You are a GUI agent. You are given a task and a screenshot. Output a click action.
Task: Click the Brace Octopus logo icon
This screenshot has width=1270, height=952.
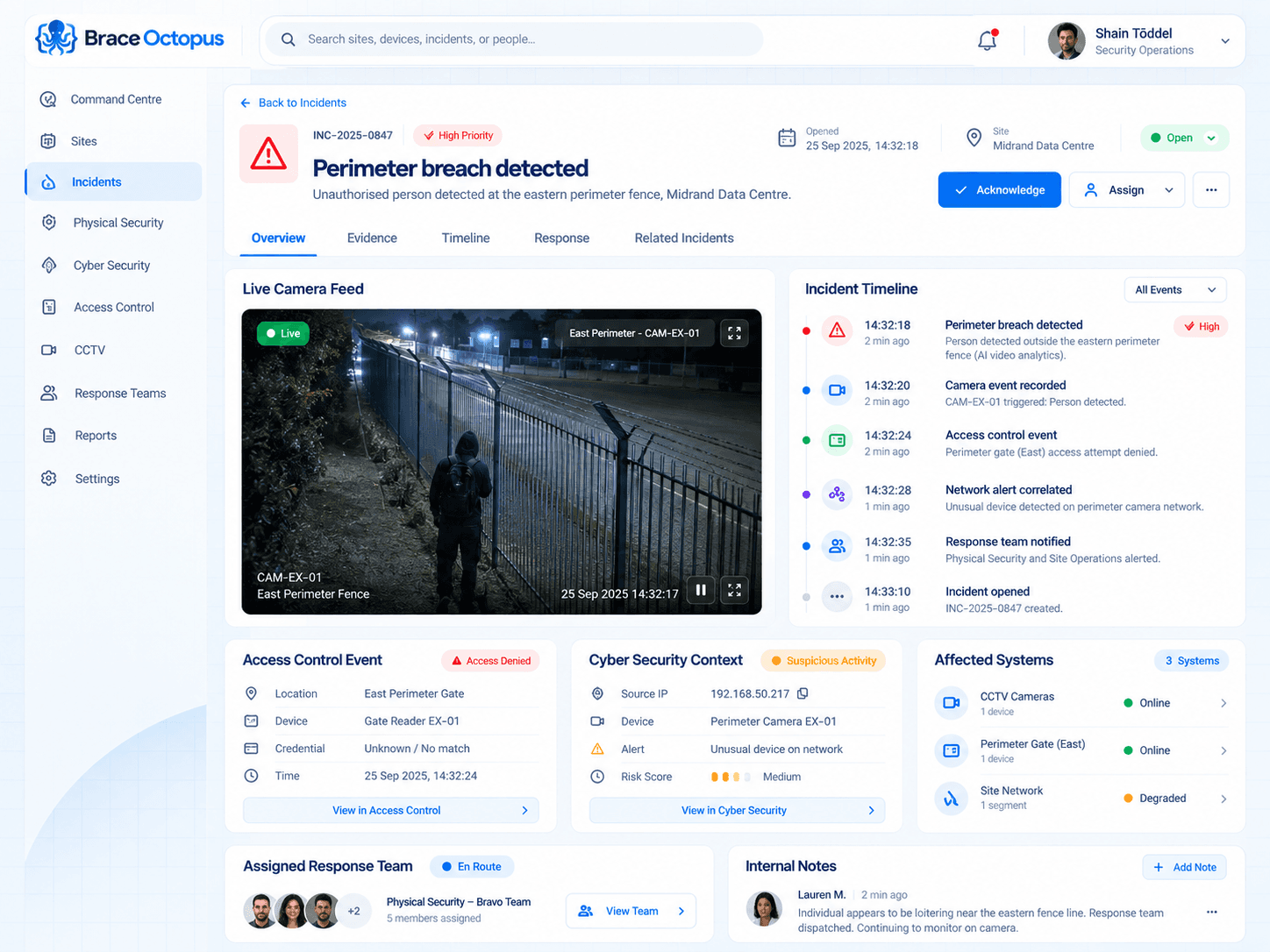pos(56,39)
